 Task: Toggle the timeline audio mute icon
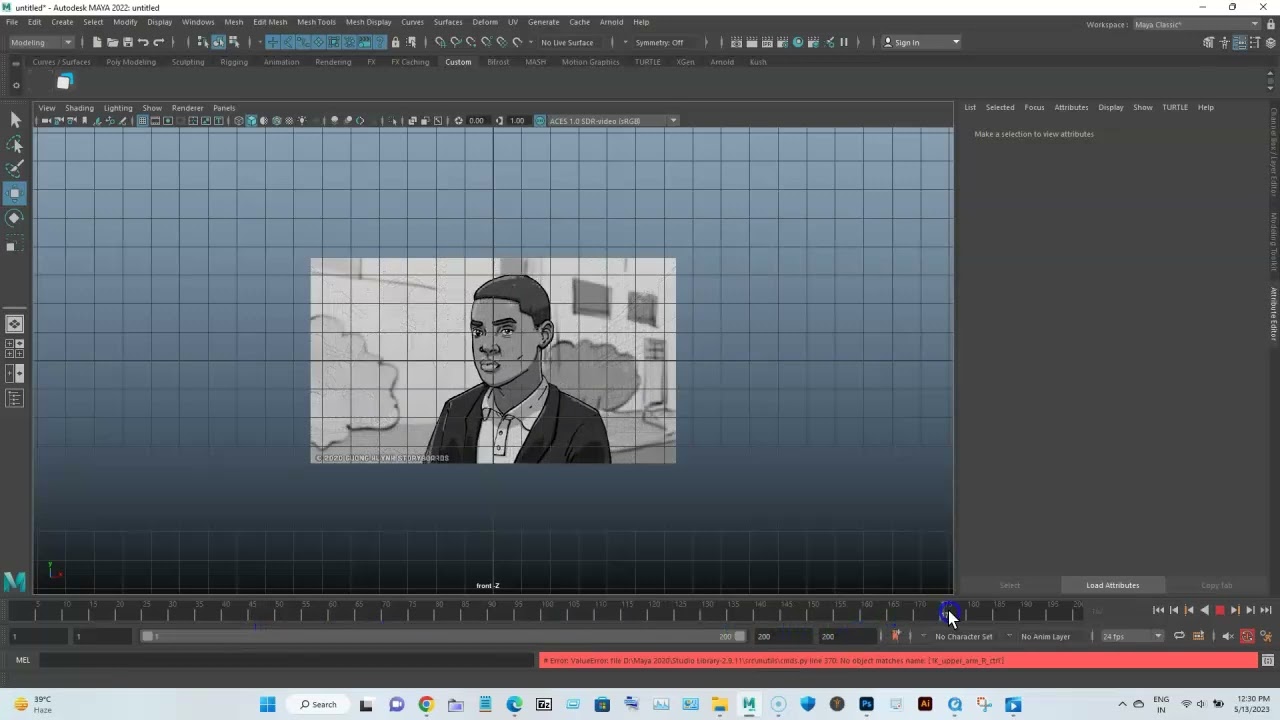pos(1228,636)
